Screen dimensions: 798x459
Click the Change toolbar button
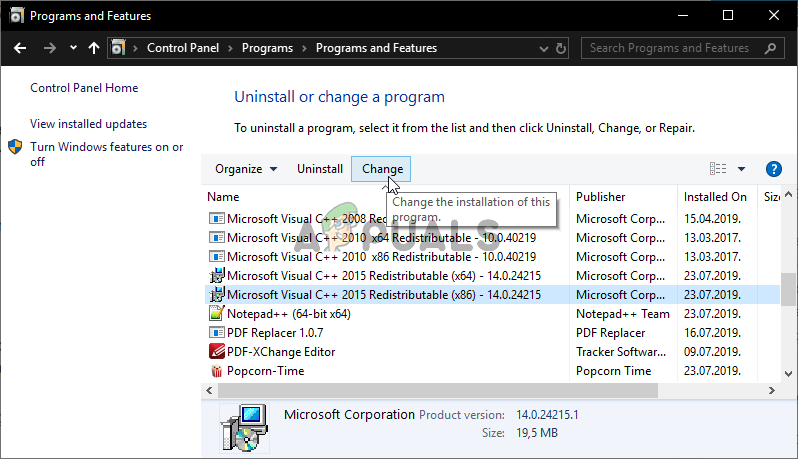(382, 169)
